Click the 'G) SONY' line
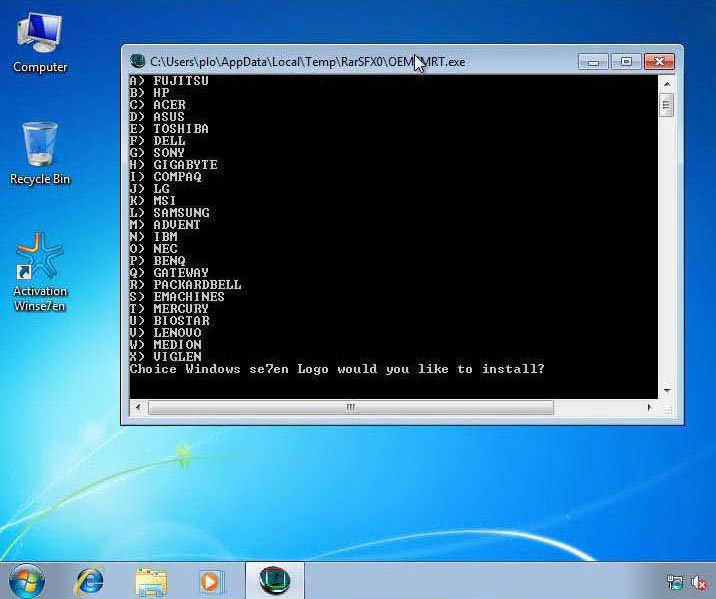The height and width of the screenshot is (599, 716). tap(157, 152)
